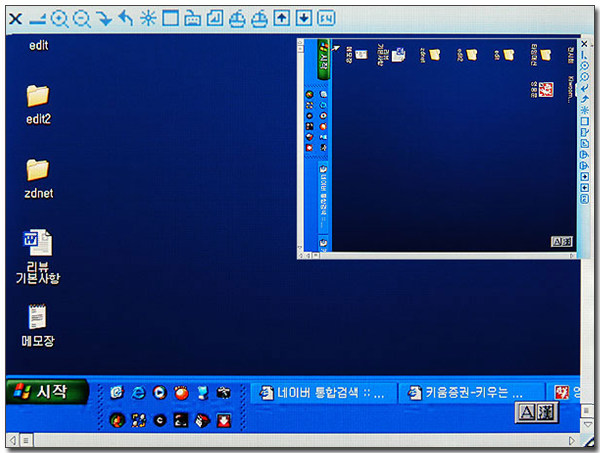Click the boxed up arrow toolbar icon
600x453 pixels.
(282, 18)
